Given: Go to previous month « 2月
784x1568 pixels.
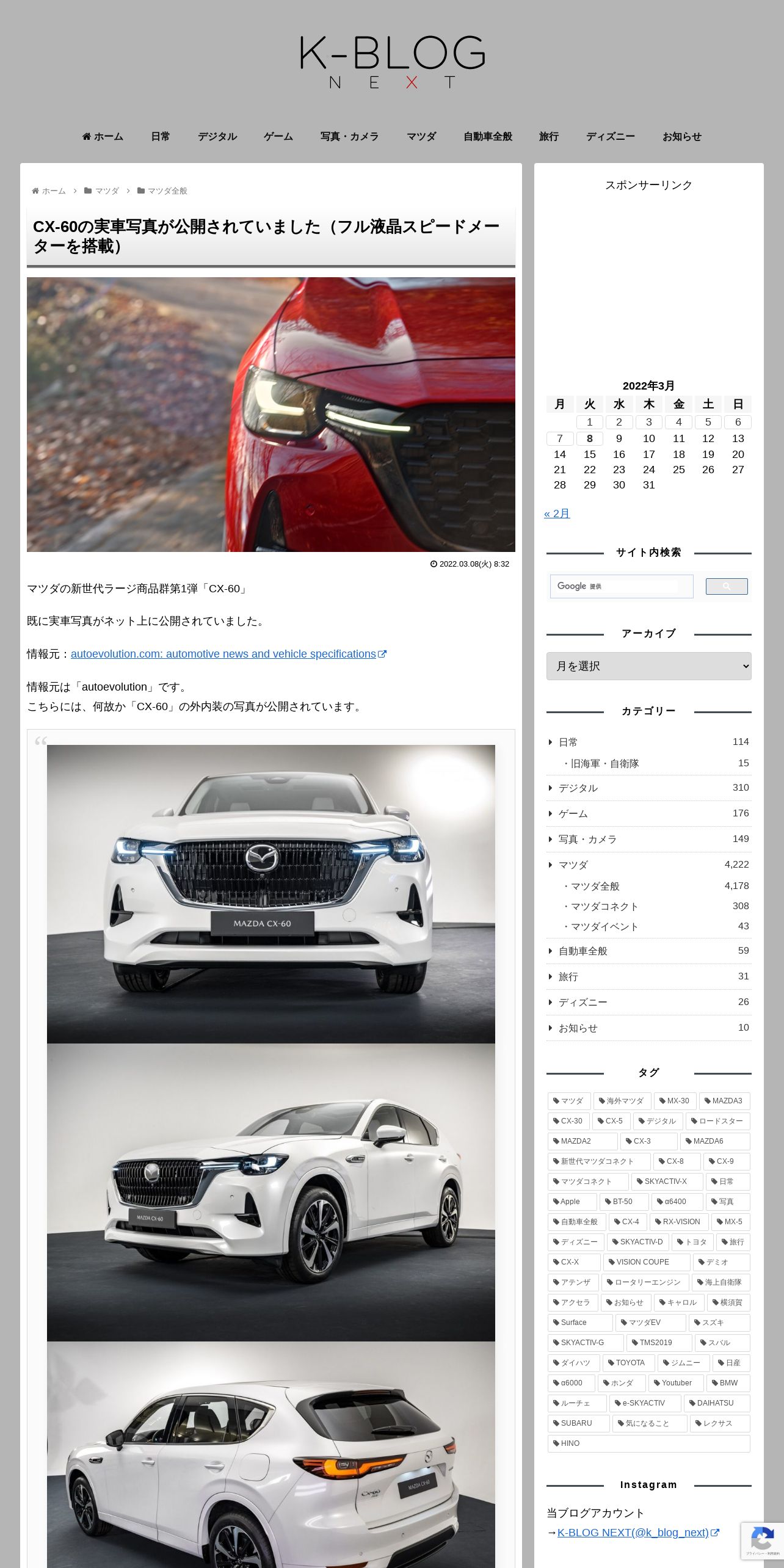Looking at the screenshot, I should pyautogui.click(x=557, y=514).
